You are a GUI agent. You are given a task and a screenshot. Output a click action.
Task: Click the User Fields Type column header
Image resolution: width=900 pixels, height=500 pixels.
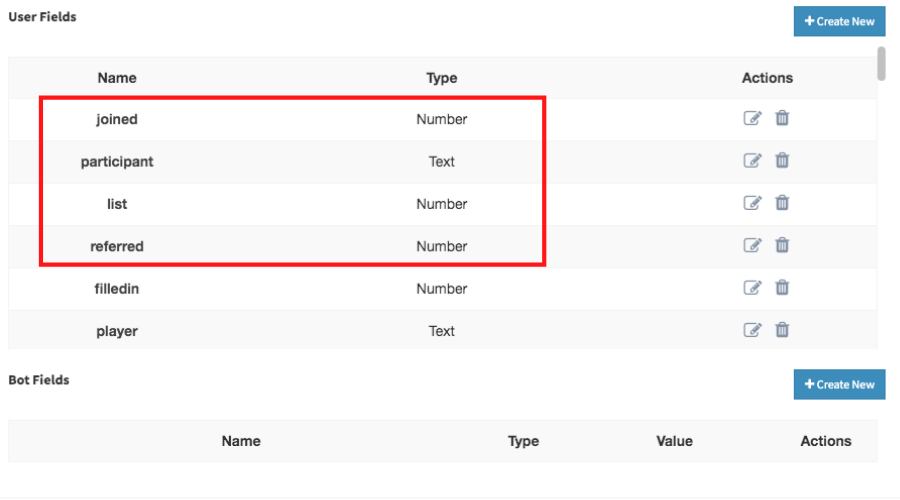tap(441, 78)
